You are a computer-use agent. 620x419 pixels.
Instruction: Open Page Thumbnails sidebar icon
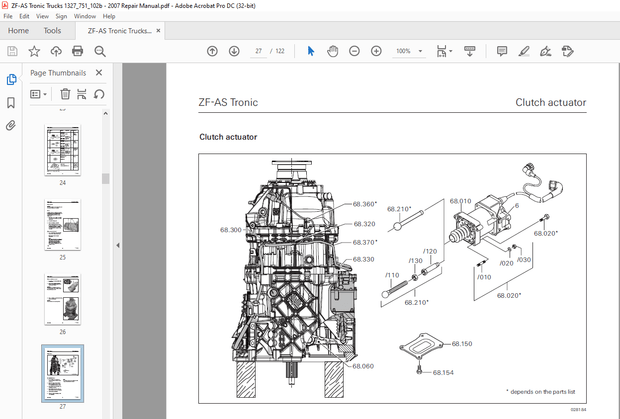point(11,79)
